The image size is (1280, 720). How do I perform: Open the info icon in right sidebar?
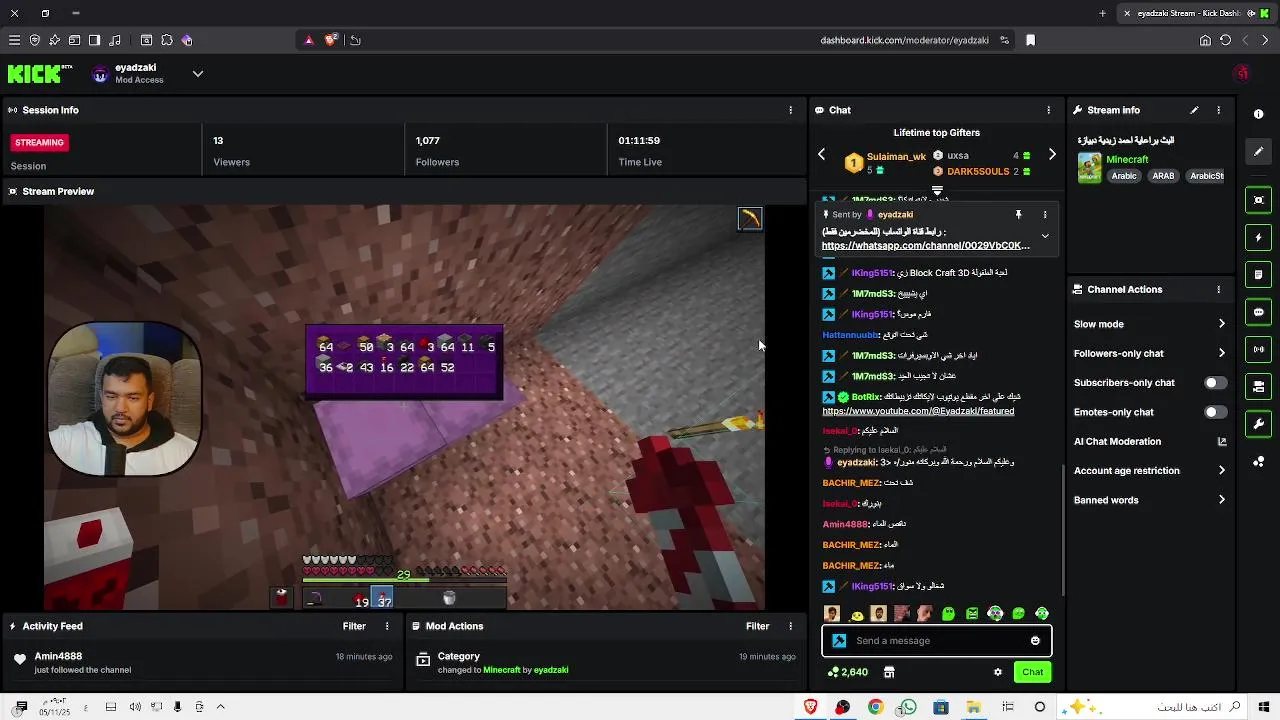1259,114
